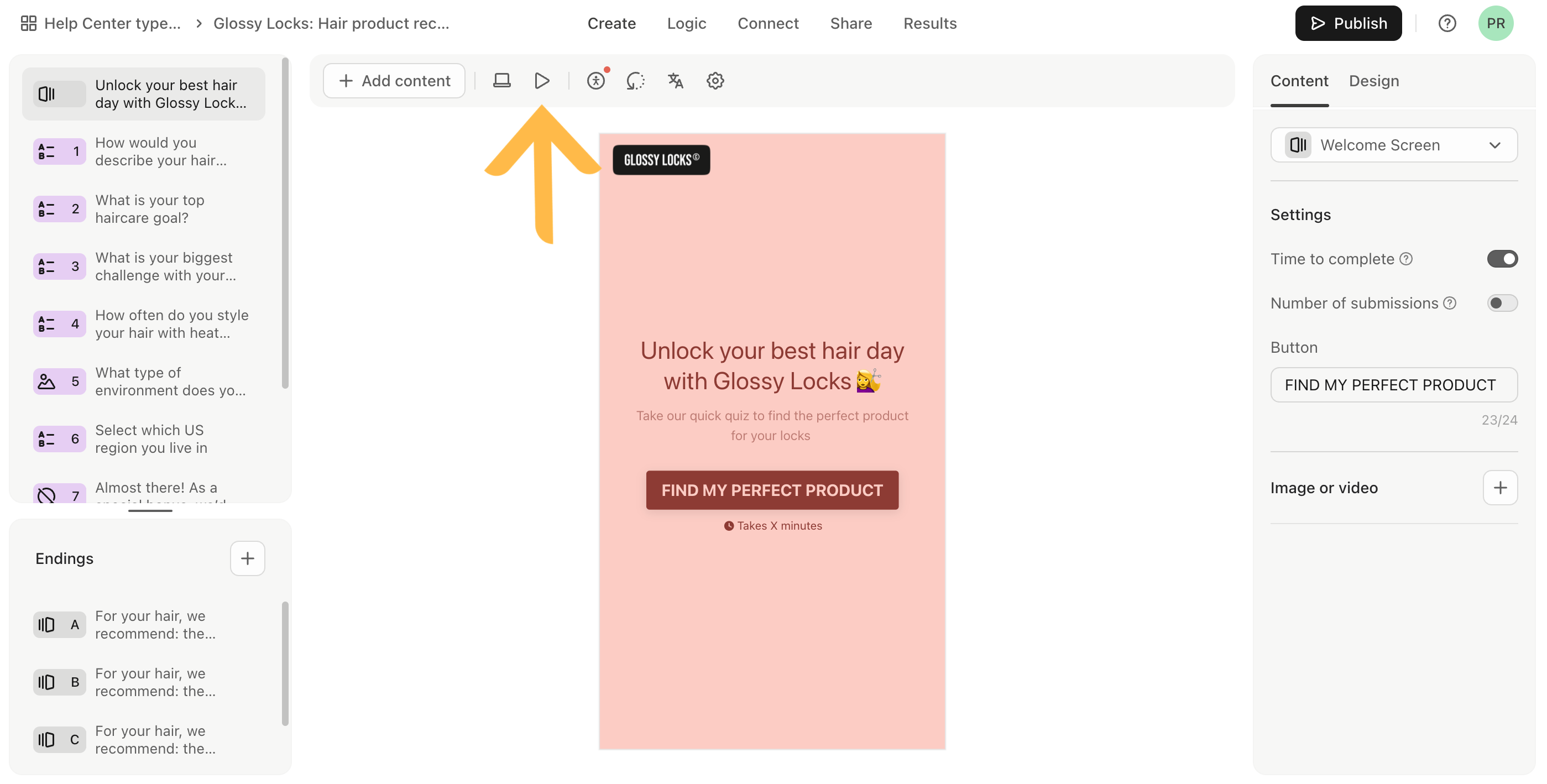This screenshot has width=1547, height=784.
Task: Click Add content button
Action: coord(394,81)
